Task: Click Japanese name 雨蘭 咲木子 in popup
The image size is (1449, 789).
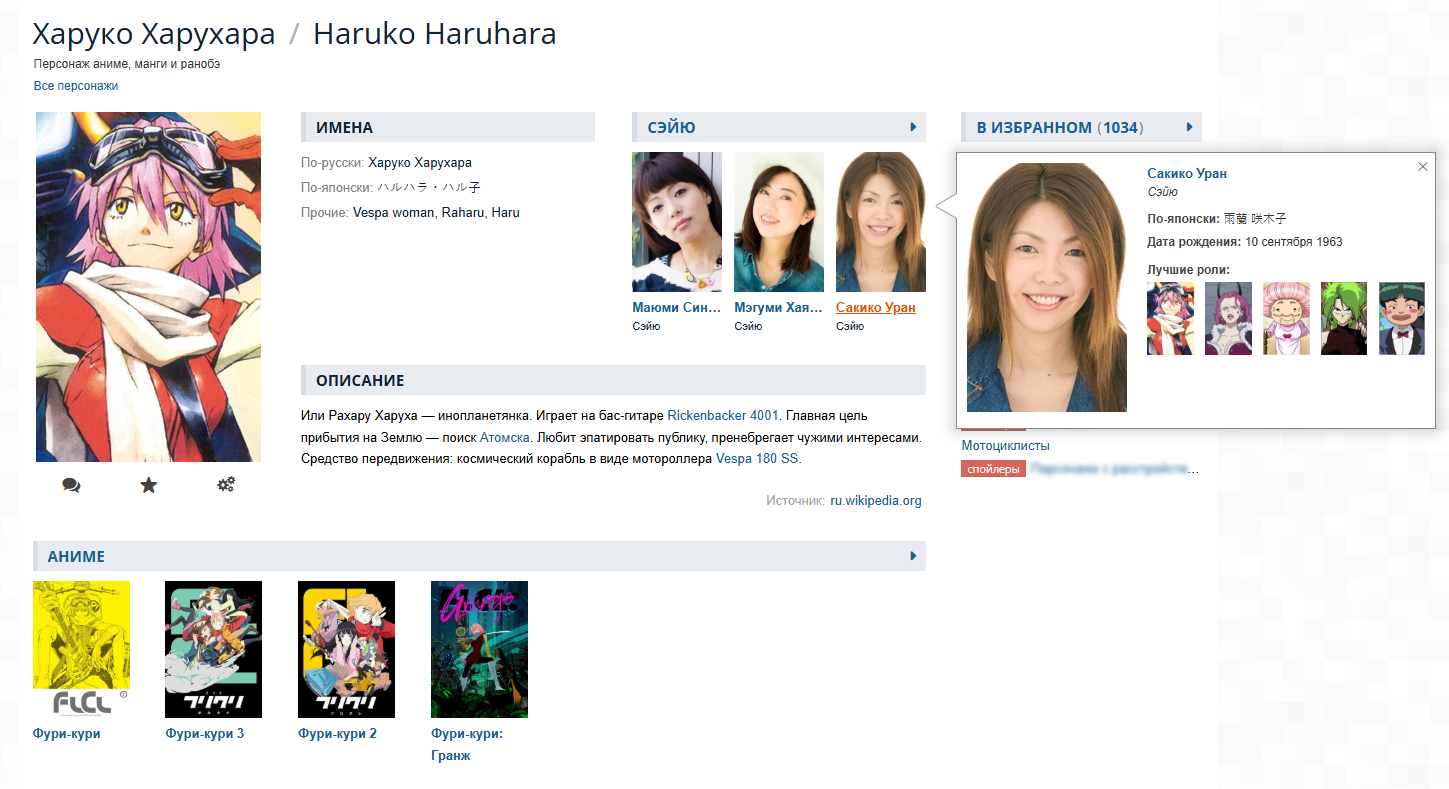Action: click(1255, 218)
